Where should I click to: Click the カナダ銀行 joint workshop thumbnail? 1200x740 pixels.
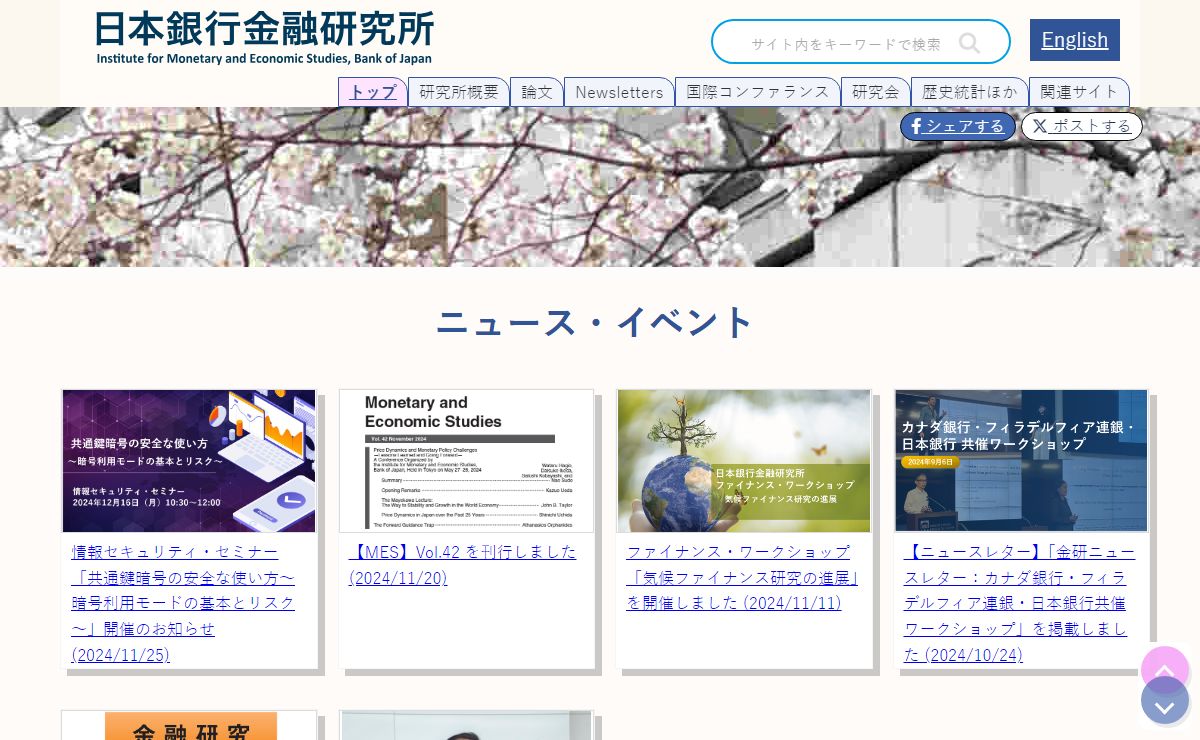pos(1021,461)
